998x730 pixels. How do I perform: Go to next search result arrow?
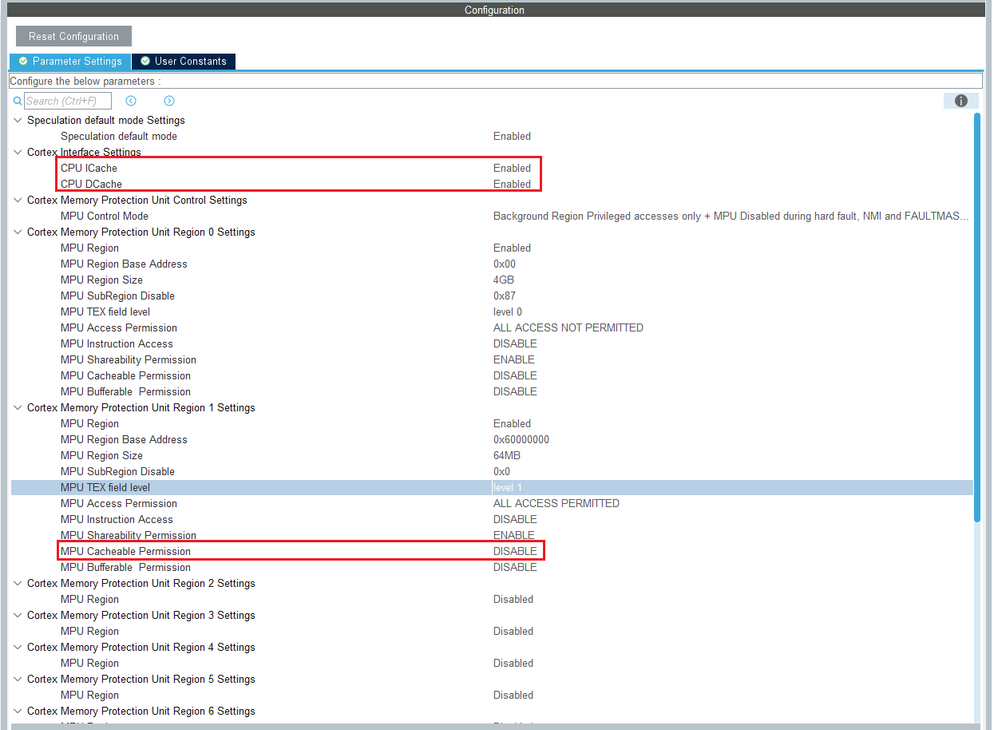tap(169, 101)
